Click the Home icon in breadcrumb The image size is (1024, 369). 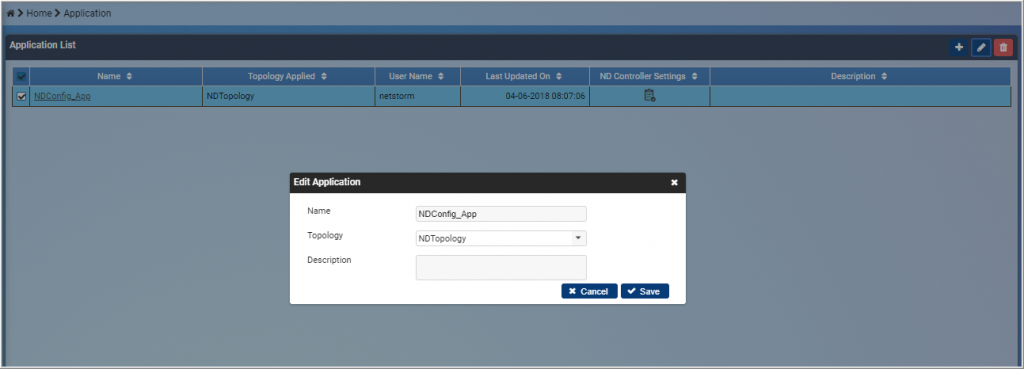[x=10, y=13]
